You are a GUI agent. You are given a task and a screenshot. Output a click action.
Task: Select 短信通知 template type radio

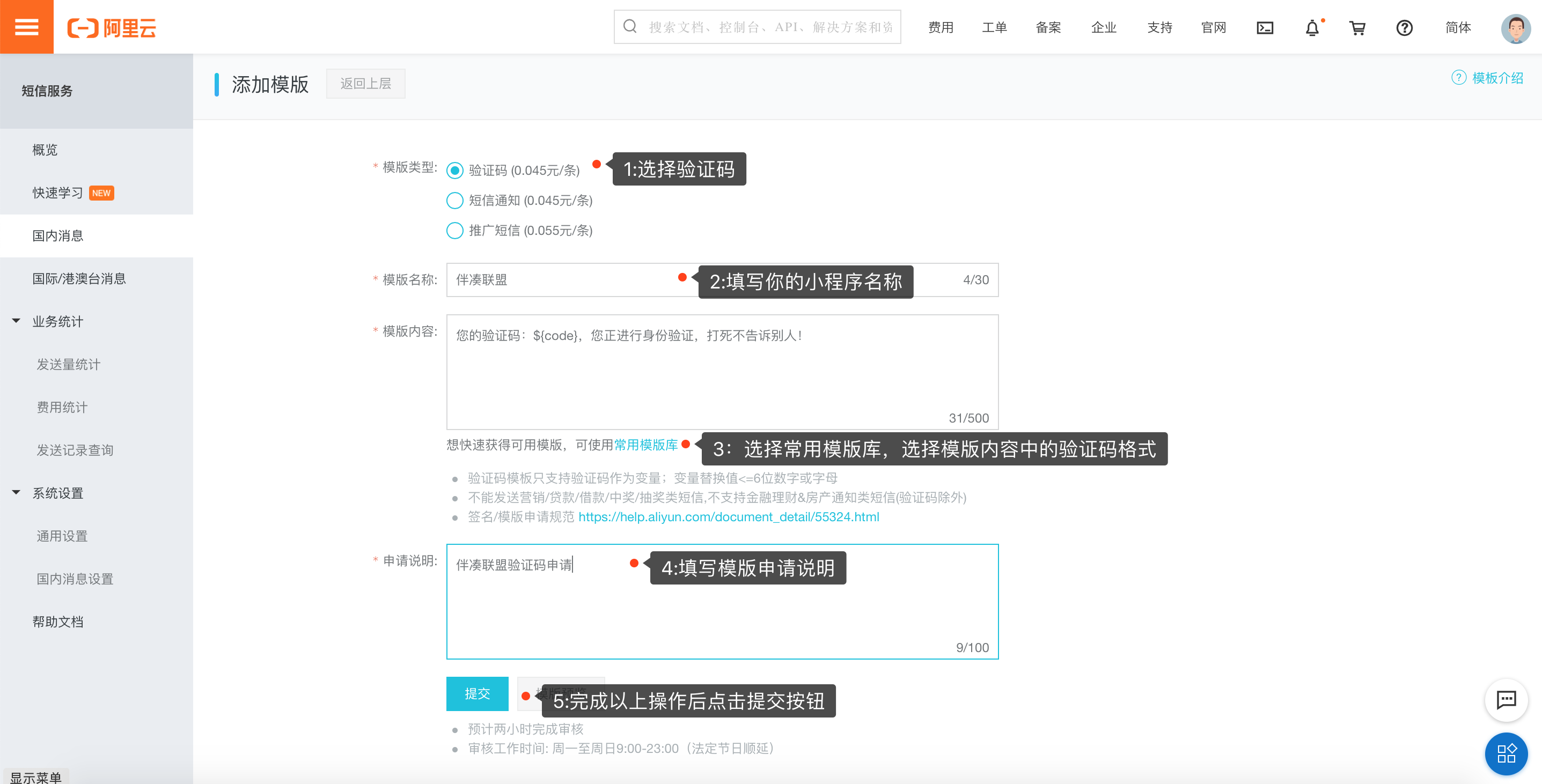pyautogui.click(x=455, y=201)
